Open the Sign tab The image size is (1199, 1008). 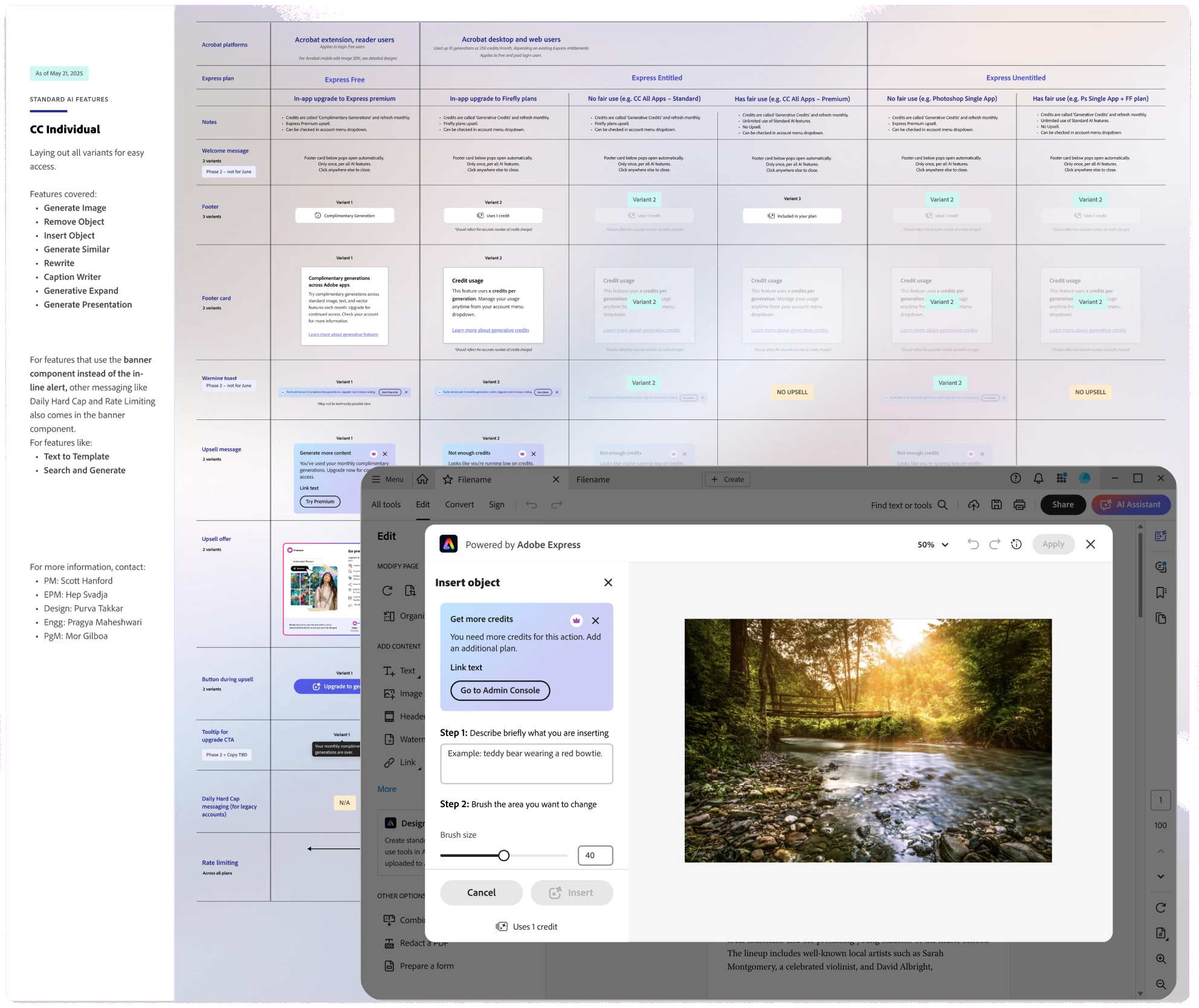496,505
